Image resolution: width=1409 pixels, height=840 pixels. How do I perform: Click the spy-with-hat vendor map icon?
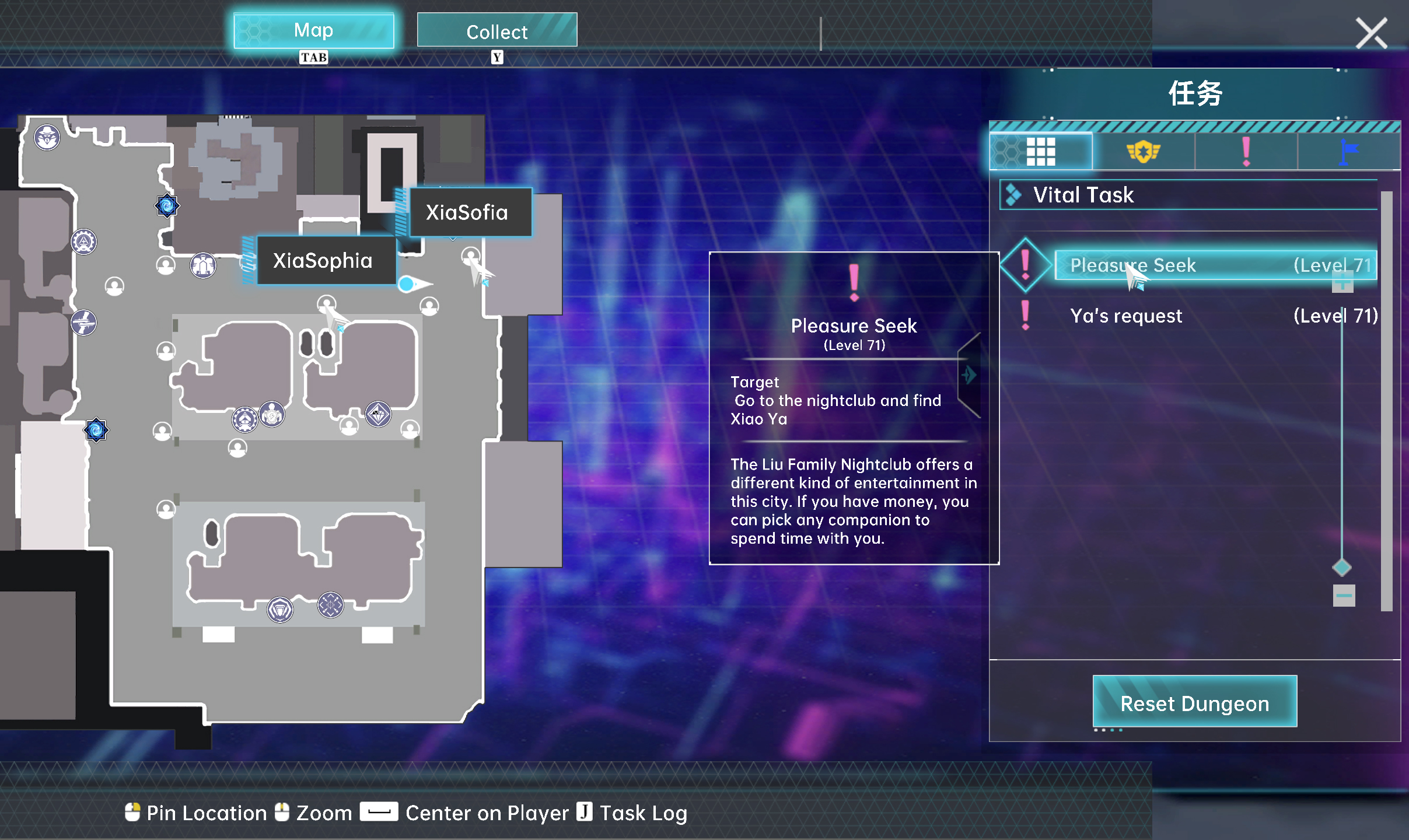point(47,138)
